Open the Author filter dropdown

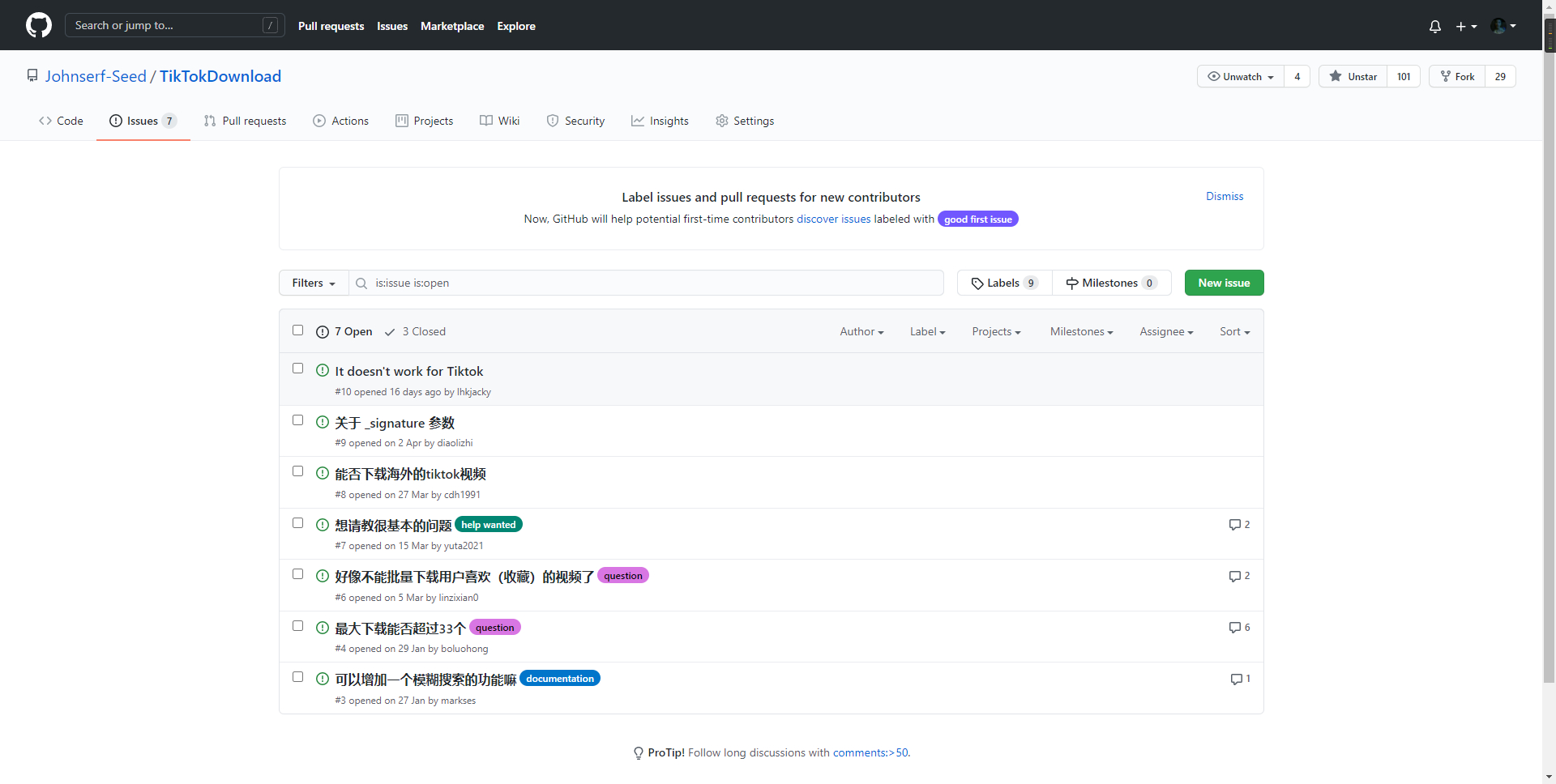coord(861,331)
